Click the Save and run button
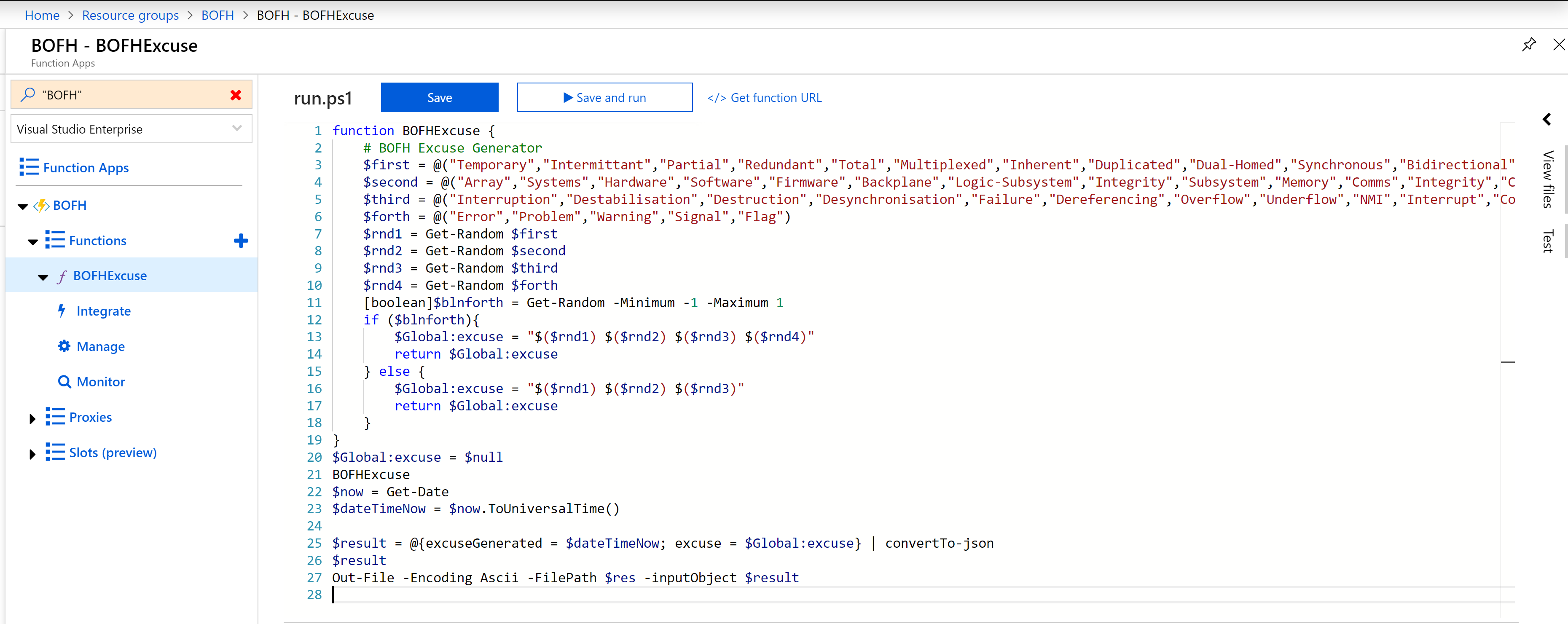Image resolution: width=1568 pixels, height=624 pixels. 604,97
